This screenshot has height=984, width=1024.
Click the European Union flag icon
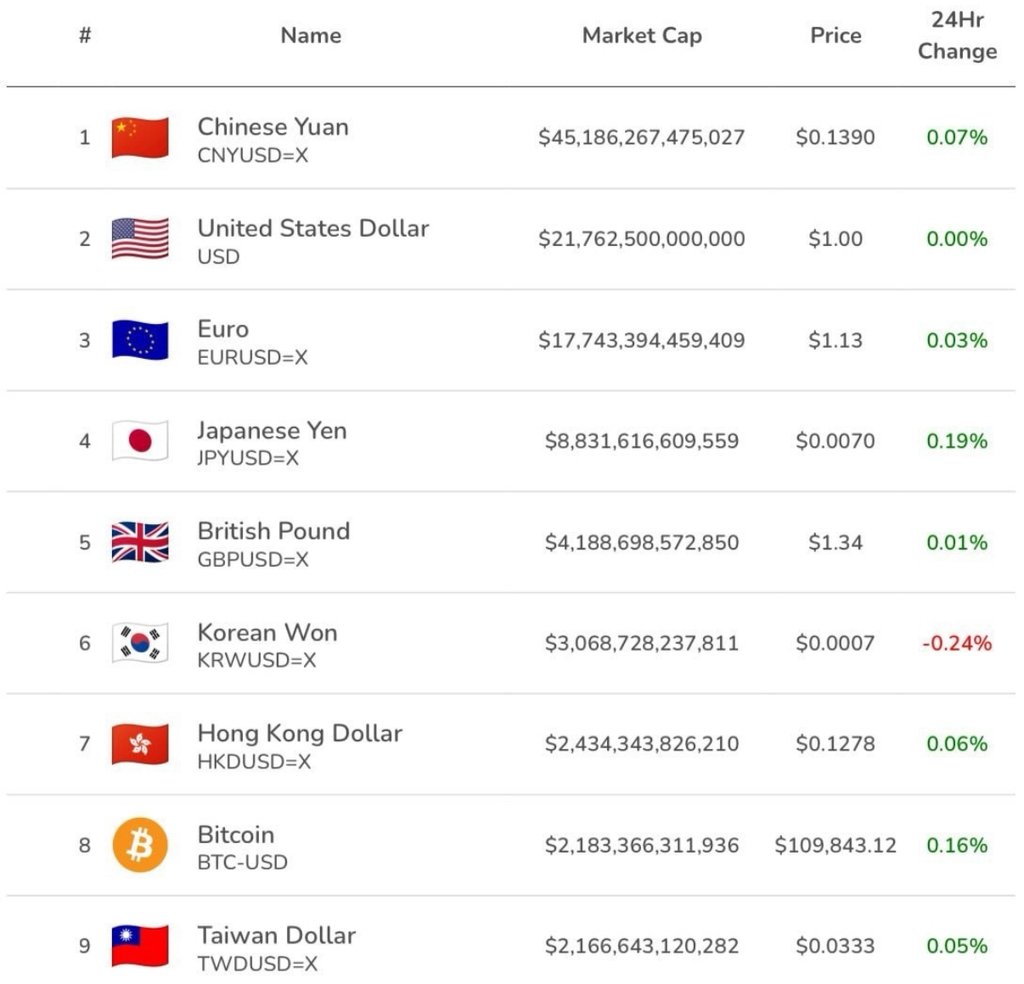(140, 340)
